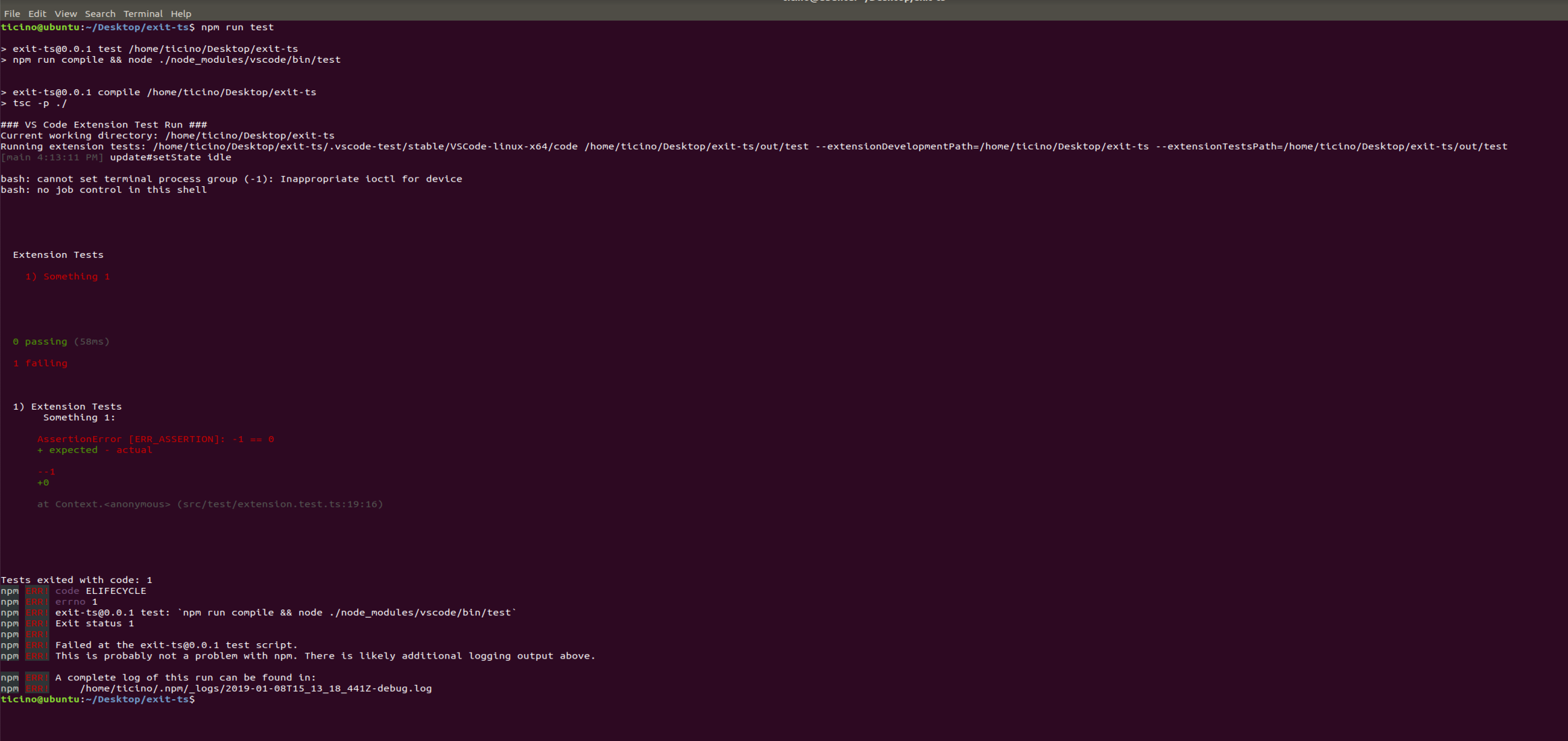Open the View menu
The width and height of the screenshot is (1568, 741).
66,13
